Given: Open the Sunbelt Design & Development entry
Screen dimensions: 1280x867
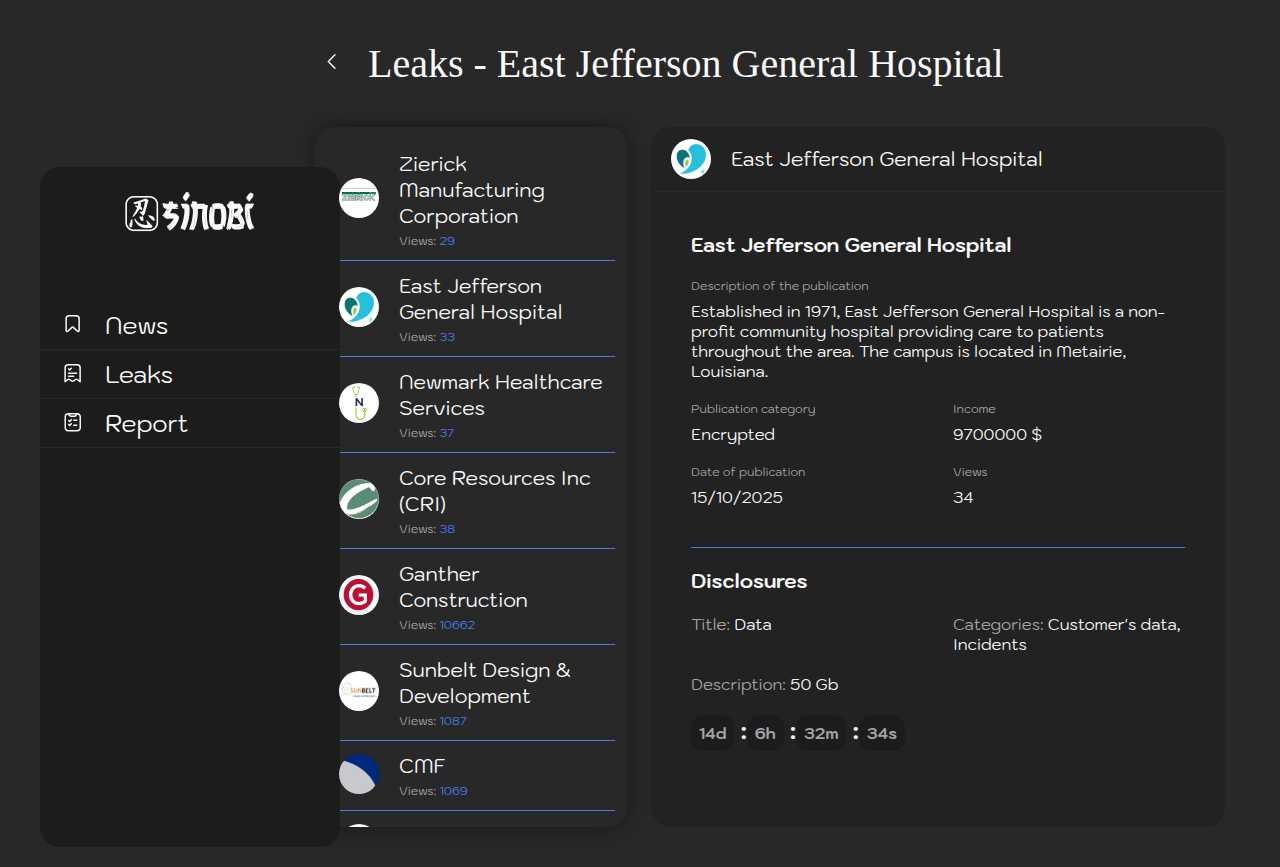Looking at the screenshot, I should tap(484, 683).
